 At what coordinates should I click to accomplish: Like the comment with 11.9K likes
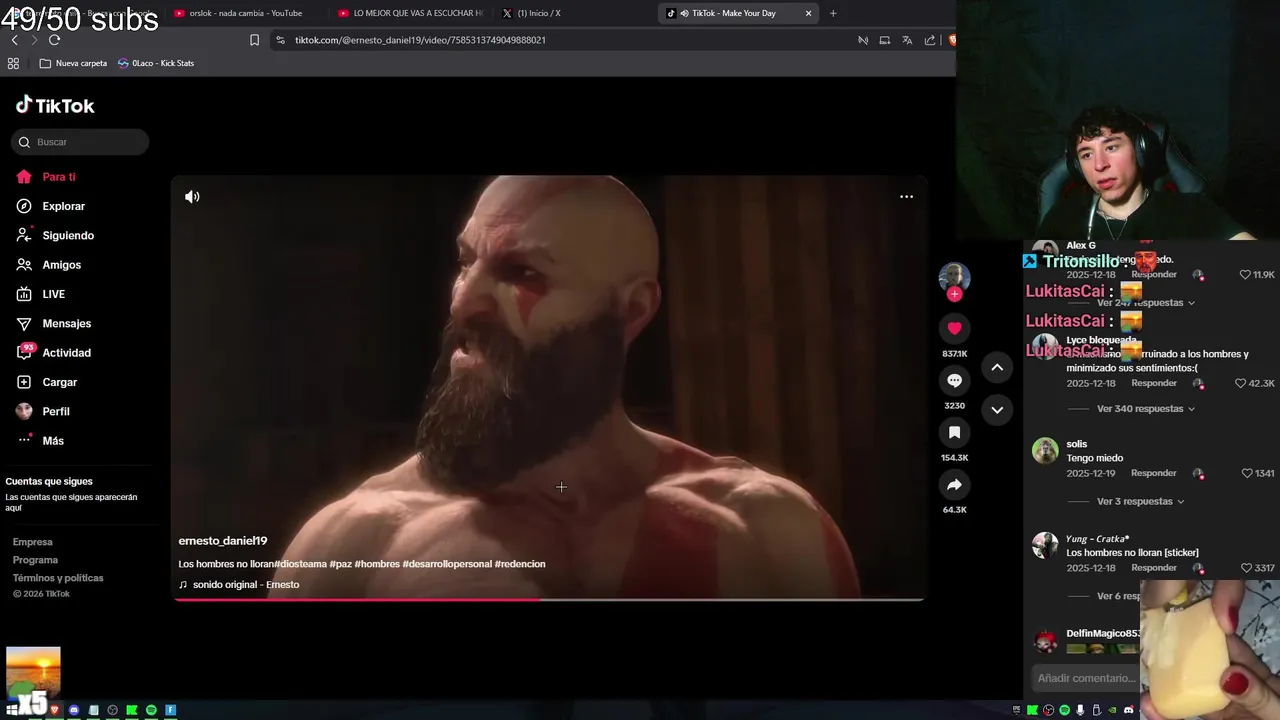point(1245,274)
